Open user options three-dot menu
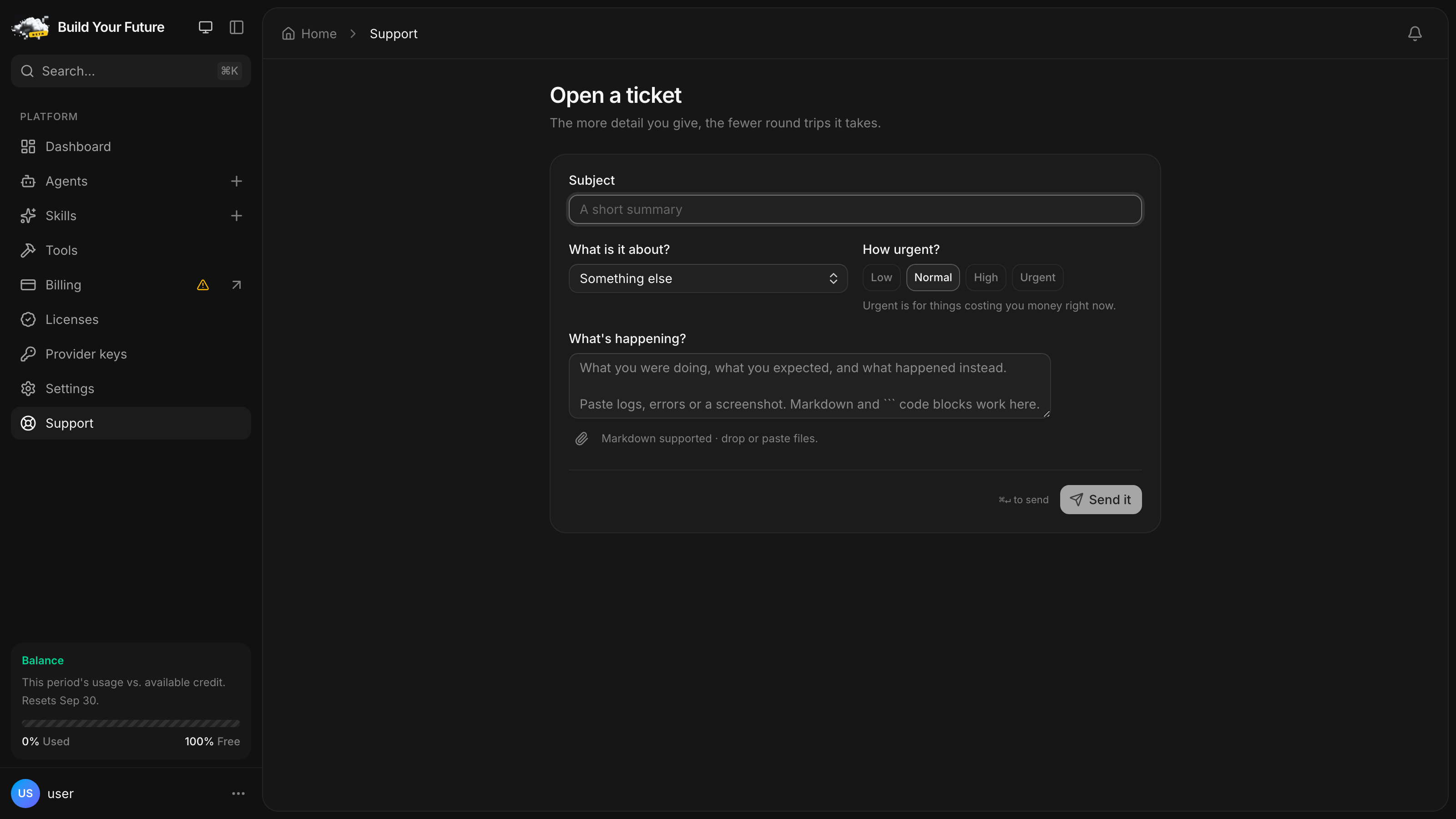1456x819 pixels. tap(238, 794)
